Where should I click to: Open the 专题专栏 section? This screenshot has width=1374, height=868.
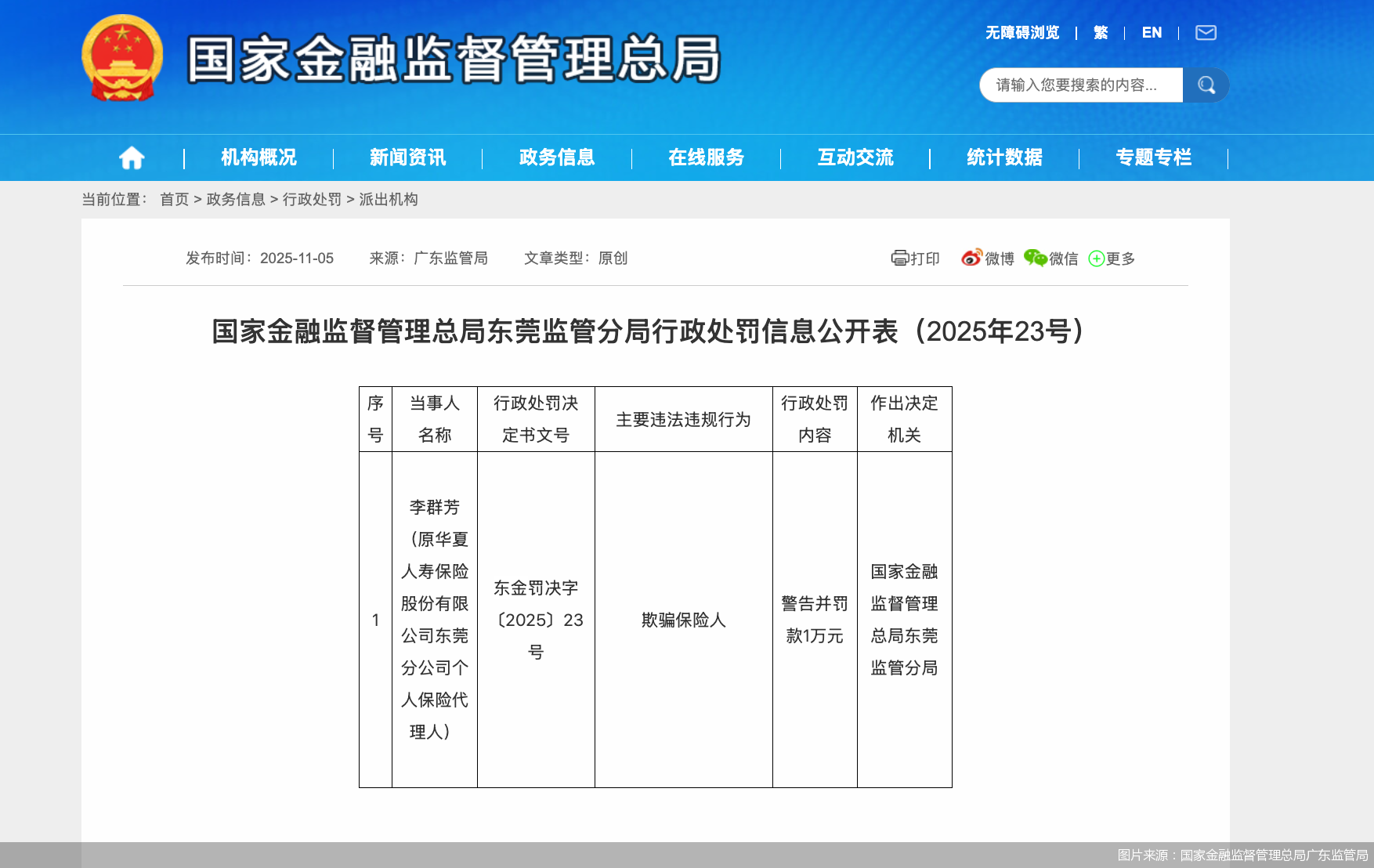1153,157
